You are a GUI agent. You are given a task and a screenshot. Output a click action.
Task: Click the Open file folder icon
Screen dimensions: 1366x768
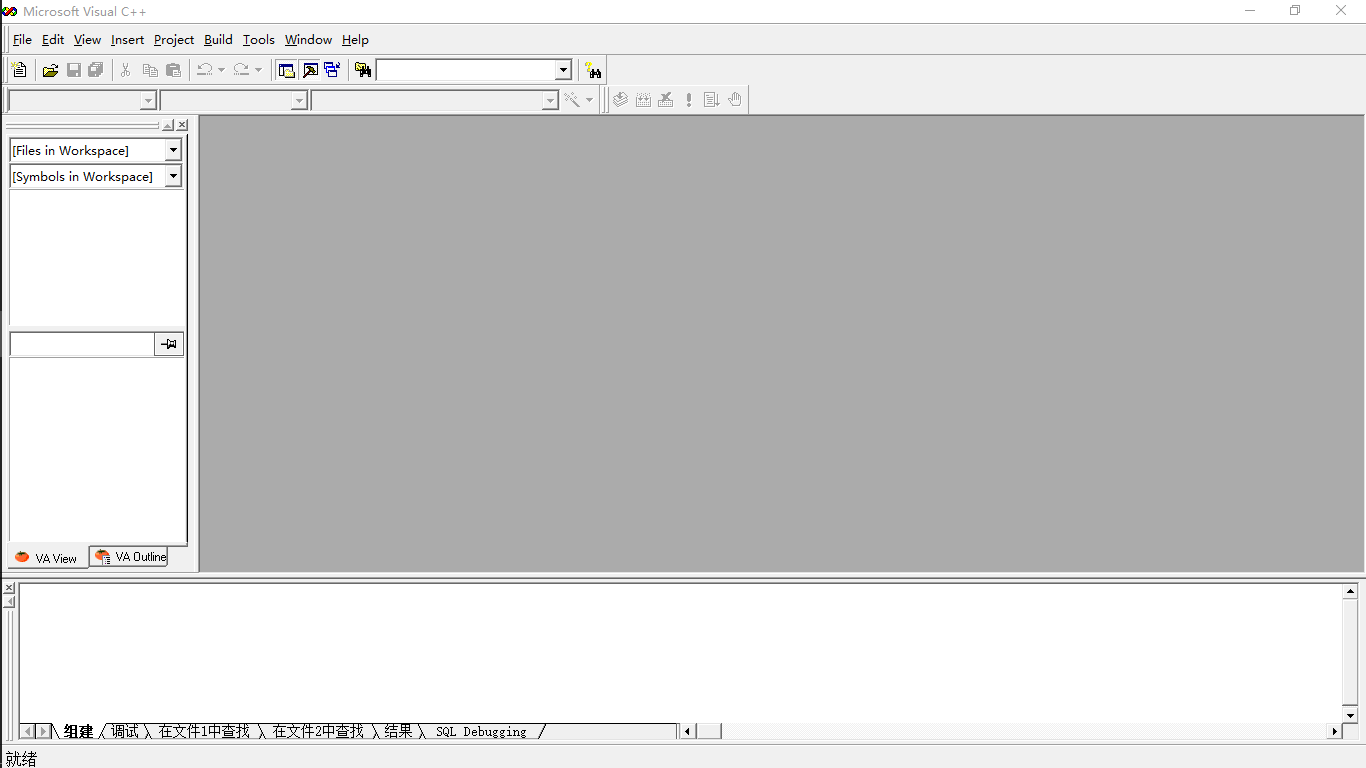pos(50,70)
